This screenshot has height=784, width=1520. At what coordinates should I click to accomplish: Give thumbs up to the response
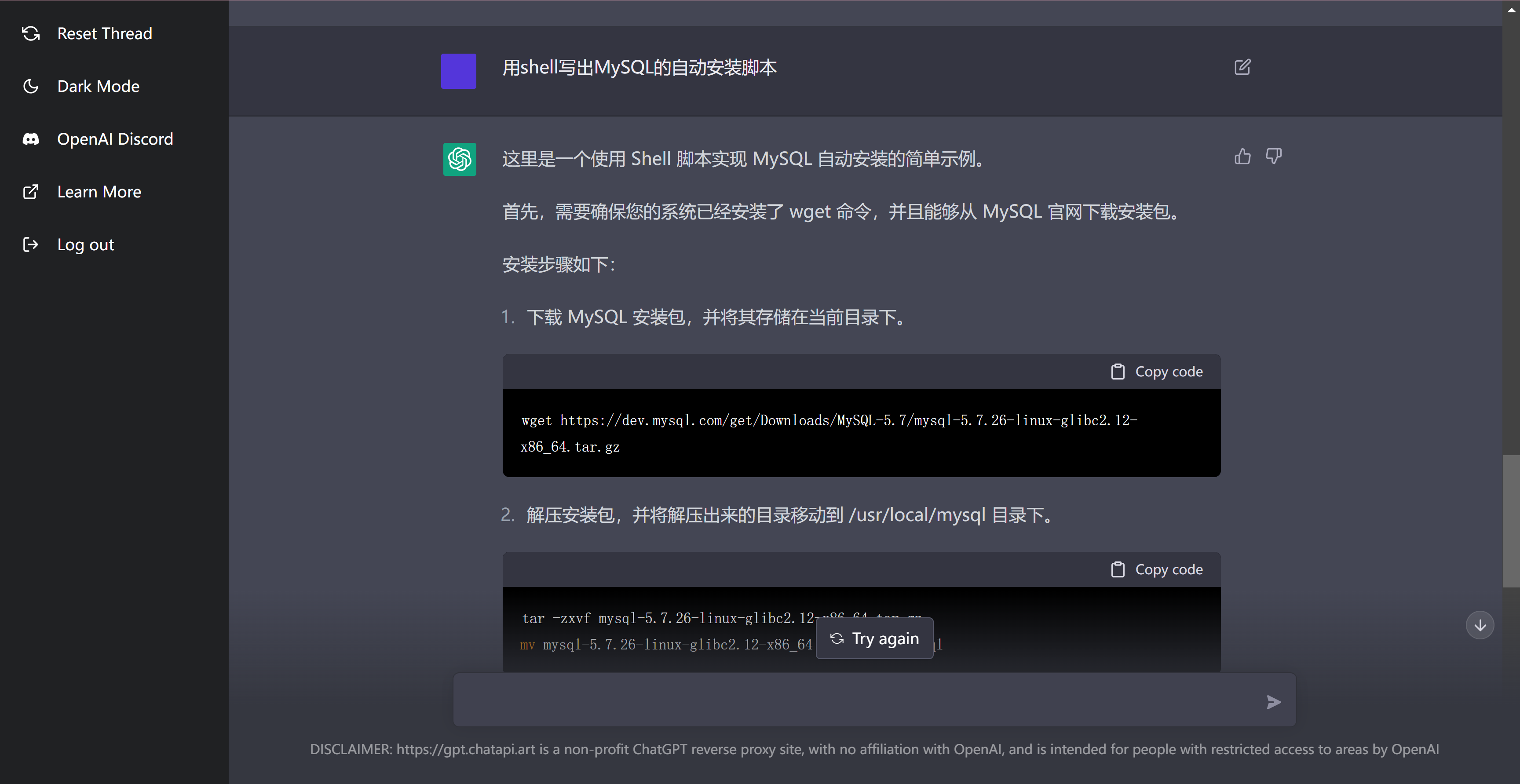pyautogui.click(x=1242, y=157)
